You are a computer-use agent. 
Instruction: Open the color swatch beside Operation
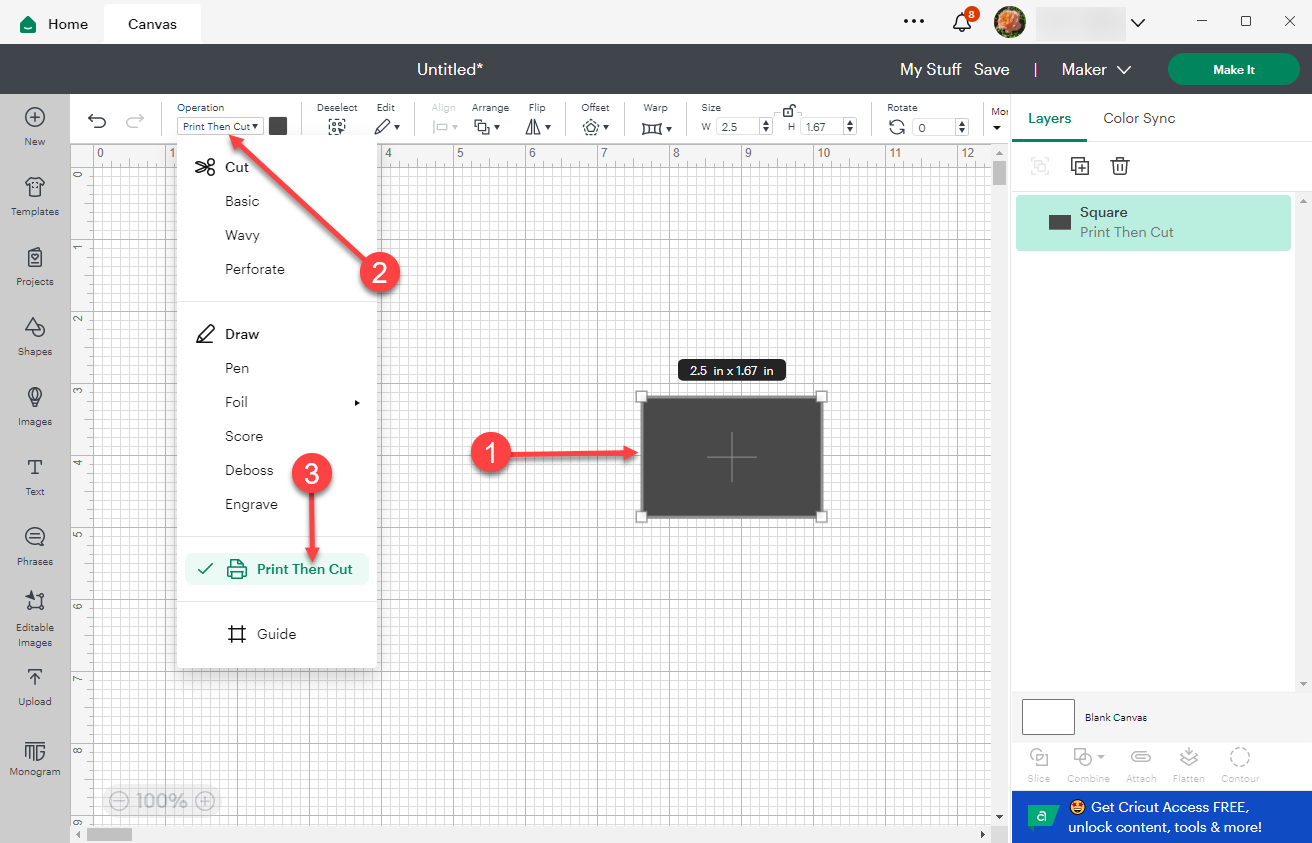coord(278,126)
